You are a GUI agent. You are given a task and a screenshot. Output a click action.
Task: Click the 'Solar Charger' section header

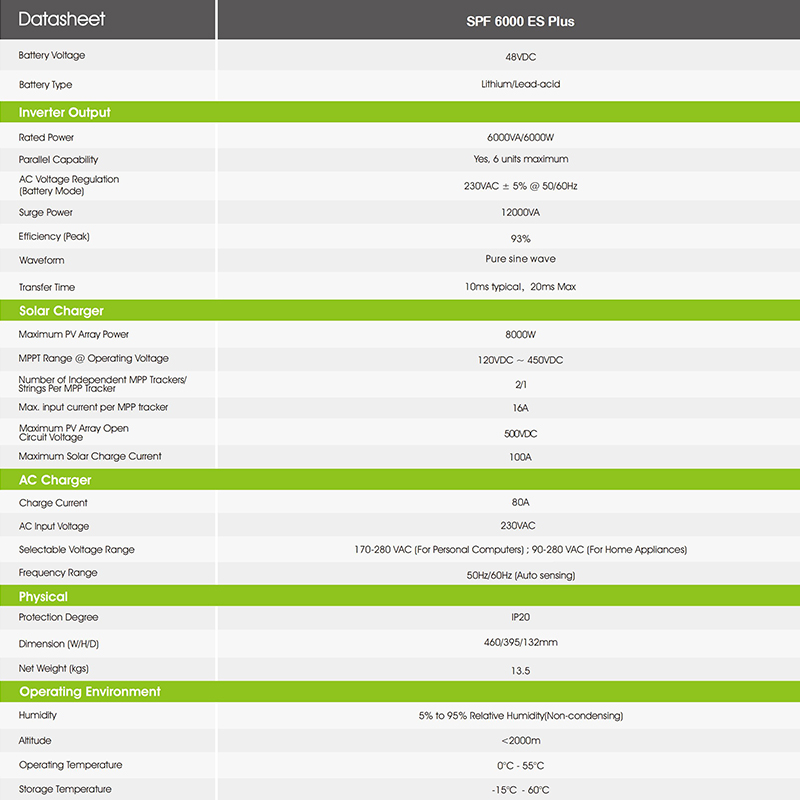click(x=61, y=311)
